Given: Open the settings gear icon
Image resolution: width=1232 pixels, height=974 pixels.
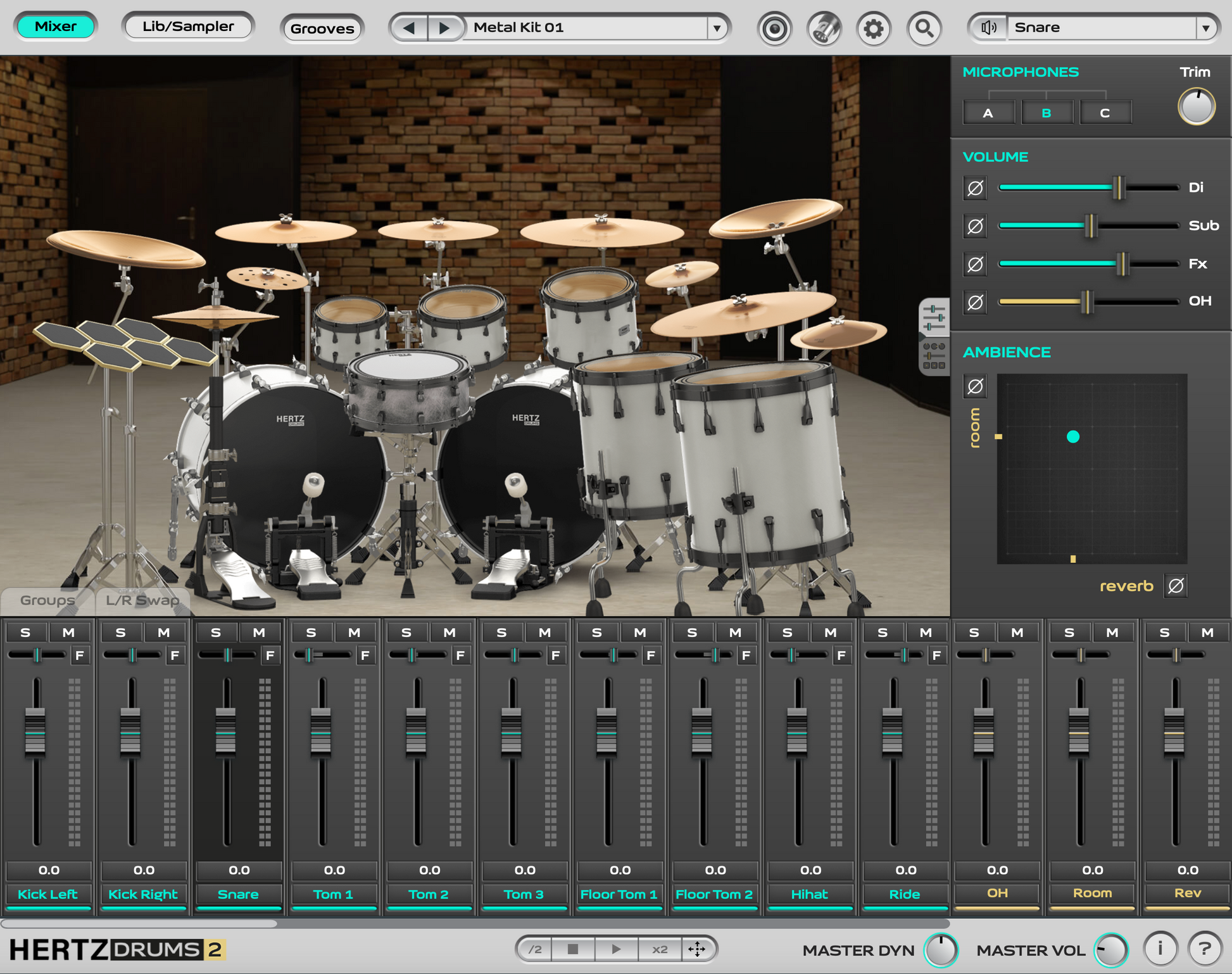Looking at the screenshot, I should tap(874, 28).
